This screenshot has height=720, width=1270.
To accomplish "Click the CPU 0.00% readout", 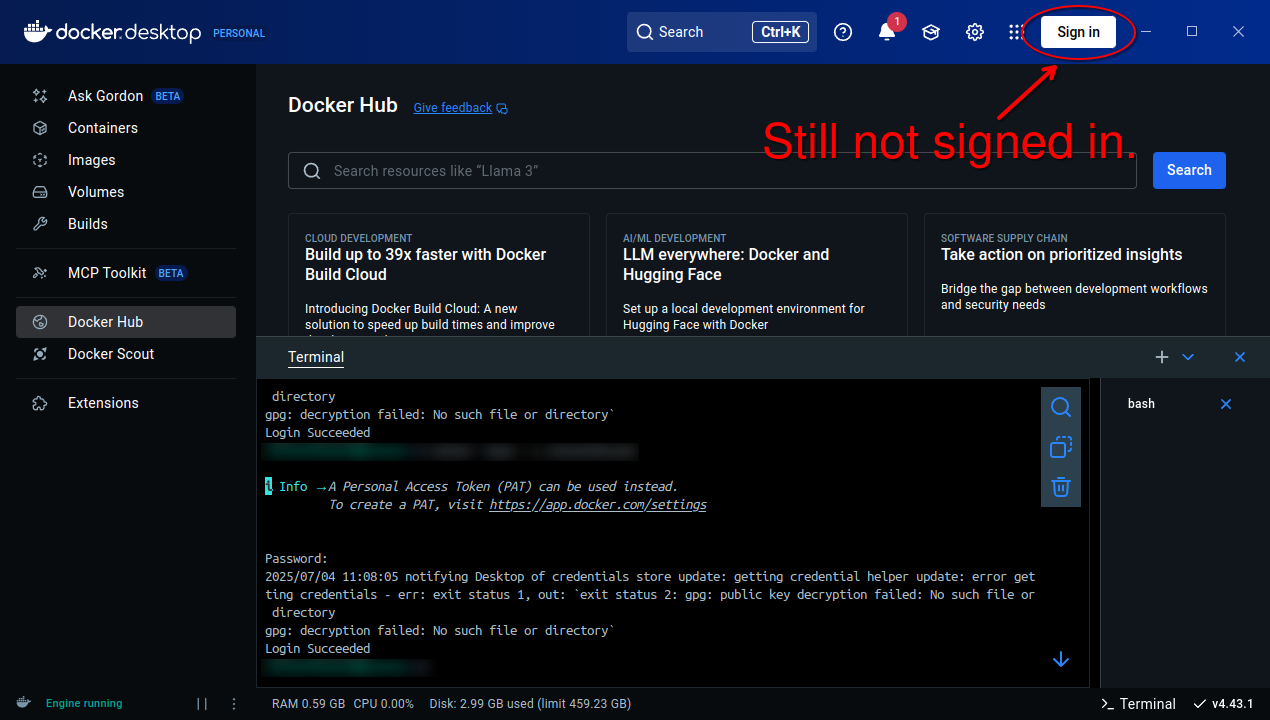I will [x=384, y=704].
